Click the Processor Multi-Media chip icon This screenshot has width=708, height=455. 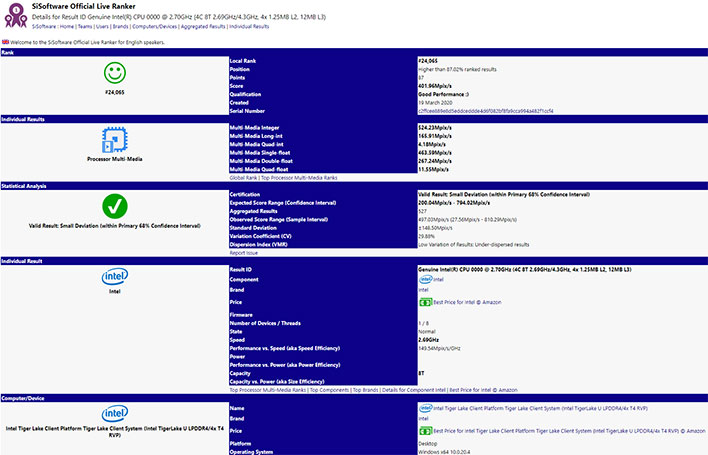point(114,139)
